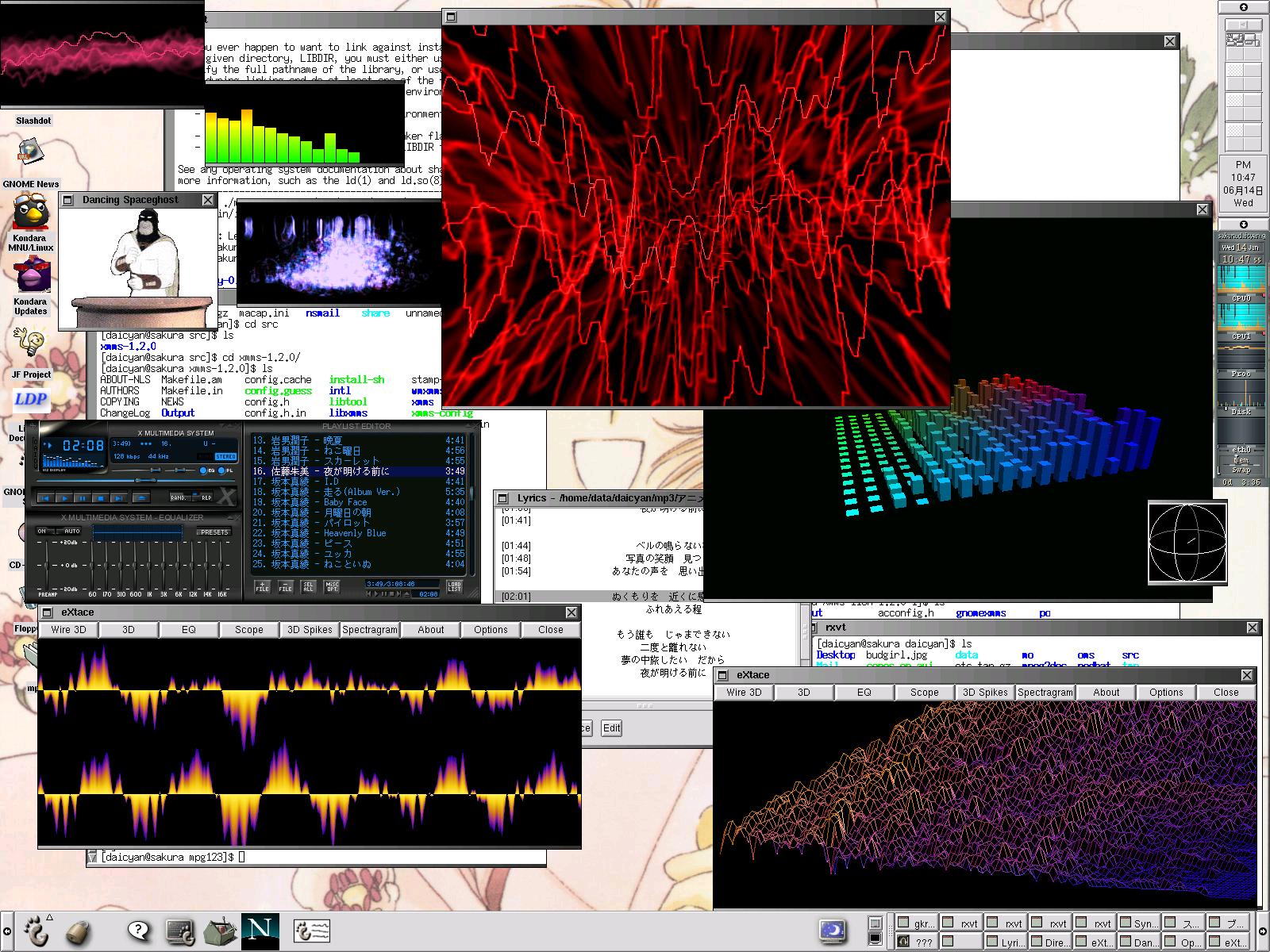The width and height of the screenshot is (1270, 952).
Task: Open the GNOME News desktop icon
Action: point(30,164)
